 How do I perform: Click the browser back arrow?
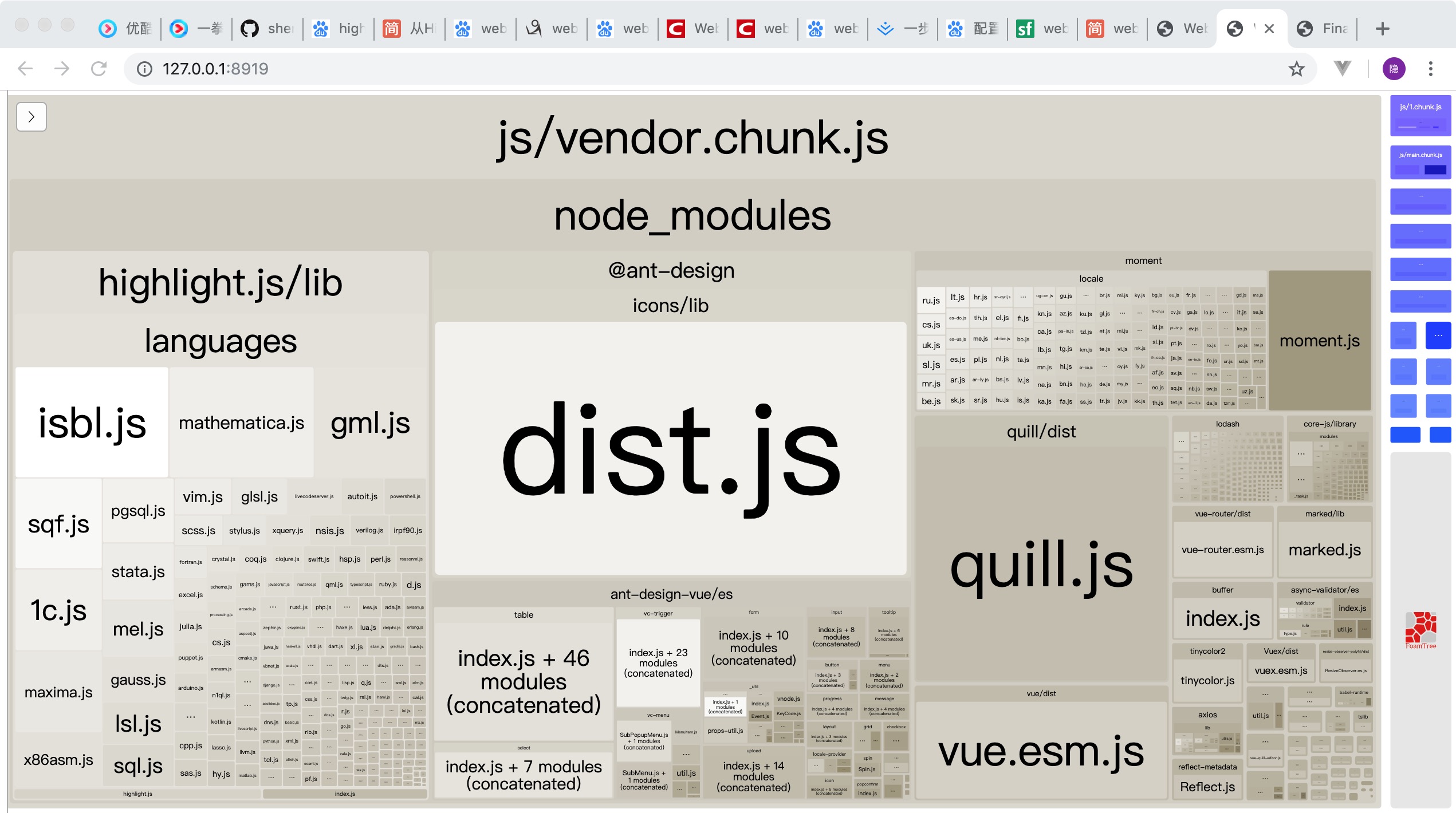pyautogui.click(x=25, y=69)
